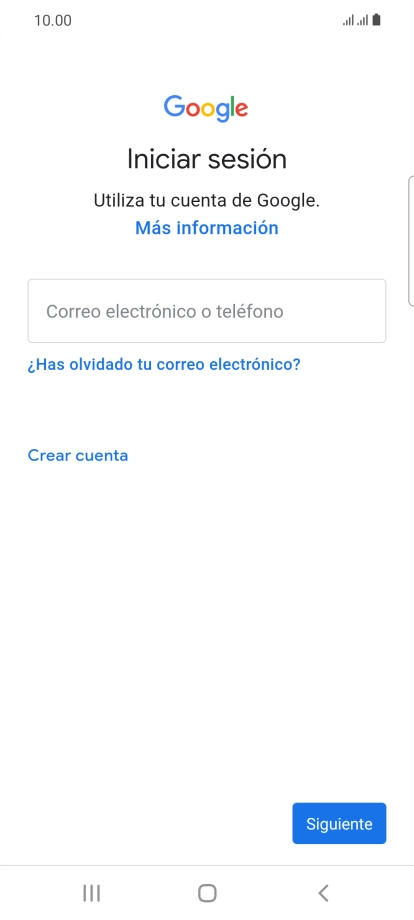
Task: Choose Crear cuenta to make an account
Action: coord(78,455)
